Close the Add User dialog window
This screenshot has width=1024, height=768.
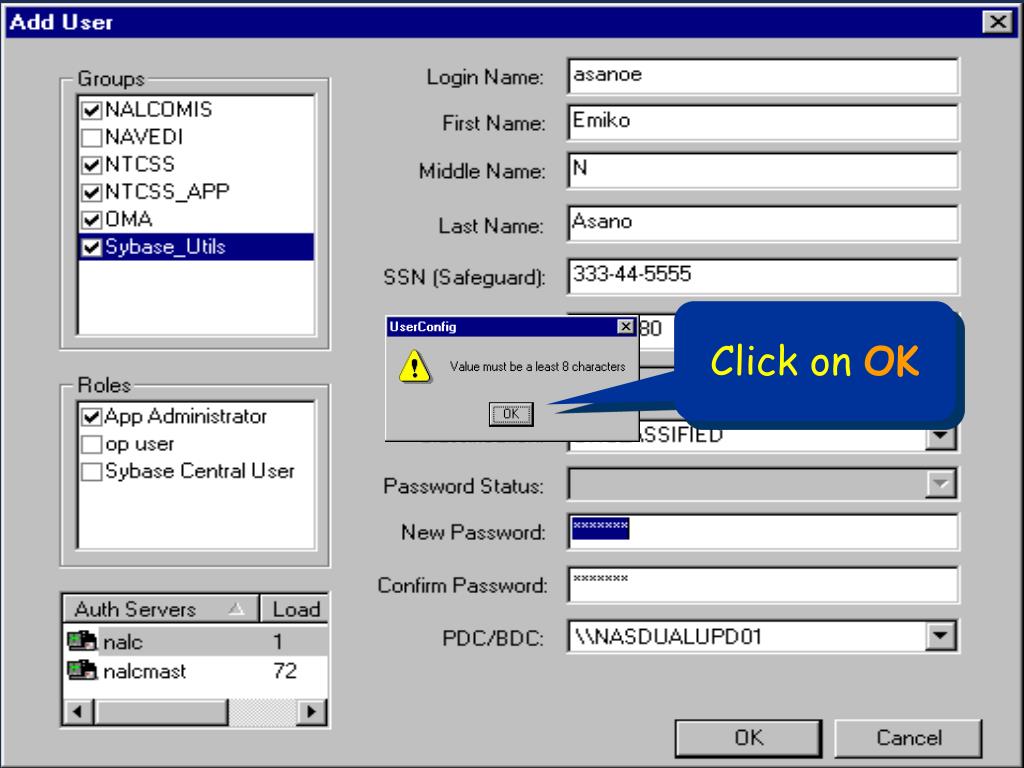pos(995,22)
